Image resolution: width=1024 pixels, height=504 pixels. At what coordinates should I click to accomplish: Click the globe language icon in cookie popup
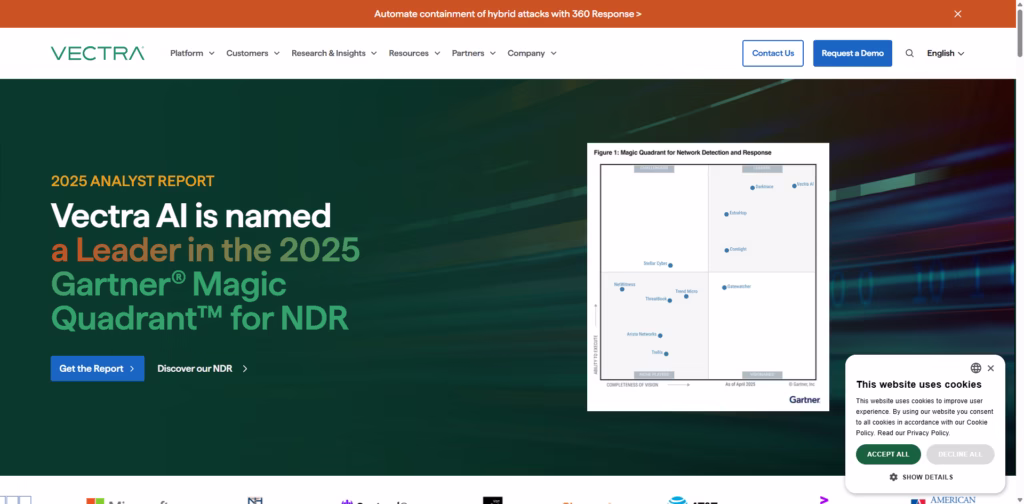[976, 368]
